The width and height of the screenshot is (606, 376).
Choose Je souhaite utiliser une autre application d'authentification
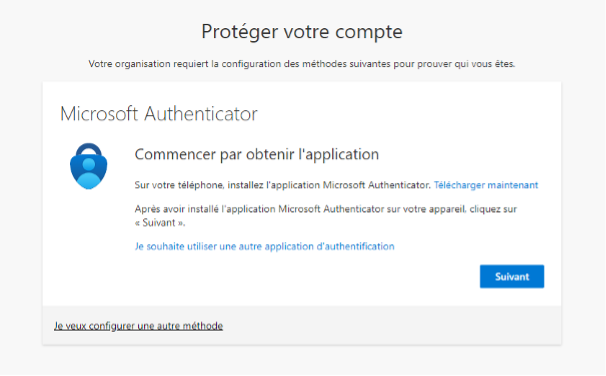264,247
